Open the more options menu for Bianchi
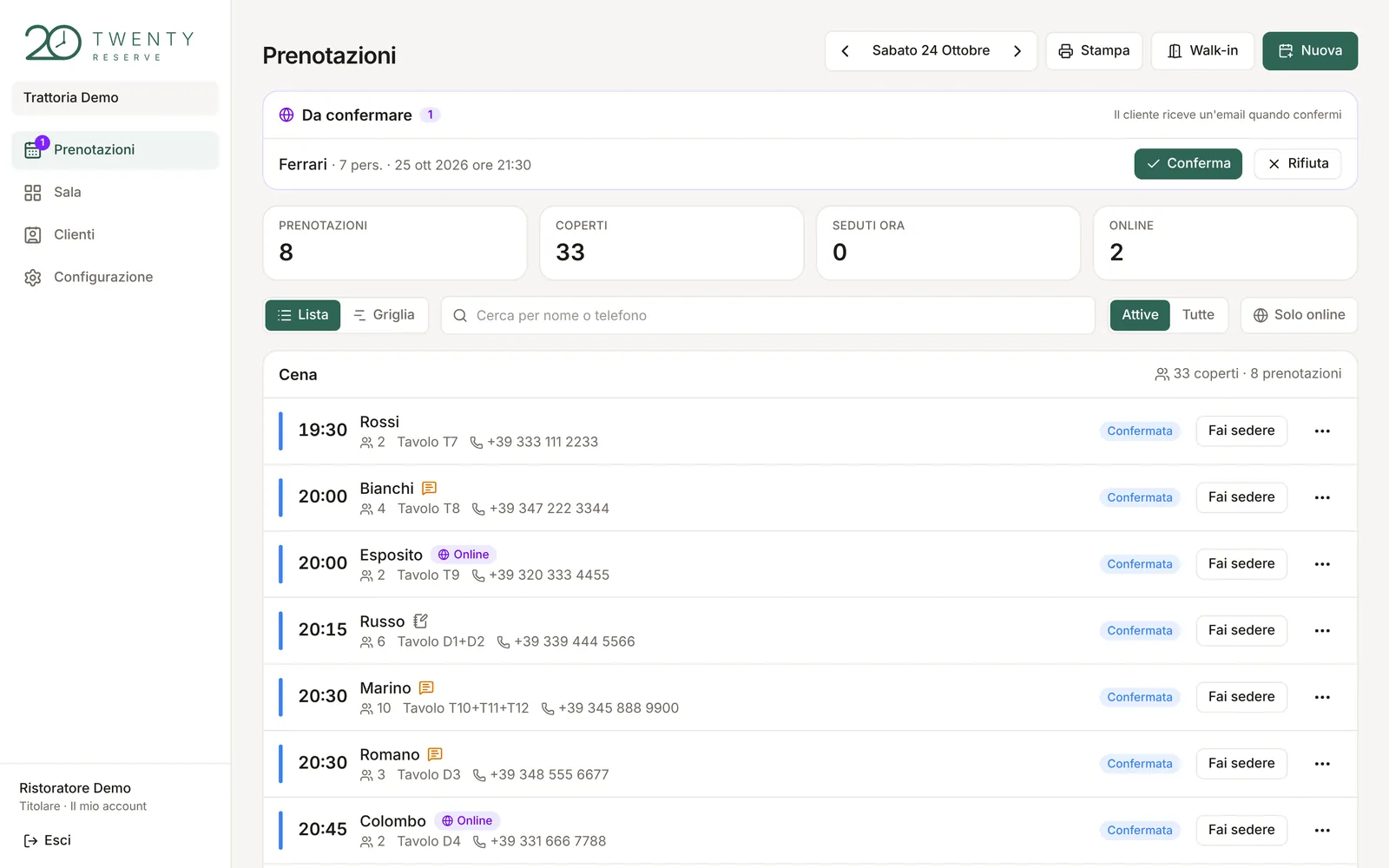Viewport: 1389px width, 868px height. tap(1322, 498)
